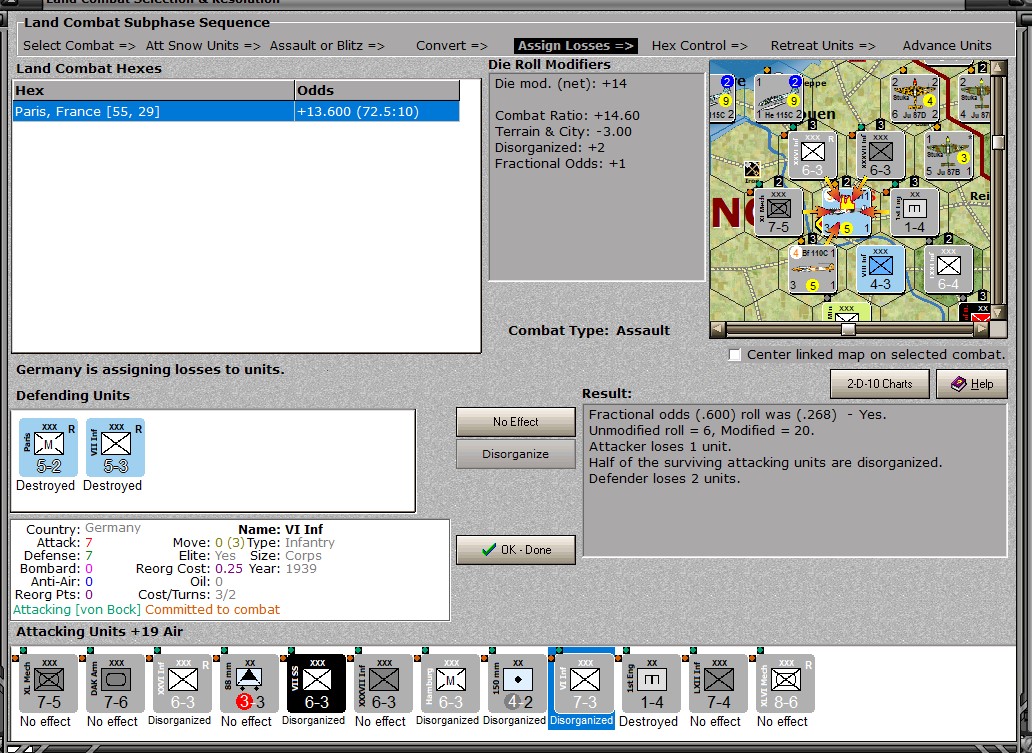The height and width of the screenshot is (753, 1032).
Task: Click the Disorganize button
Action: coord(515,454)
